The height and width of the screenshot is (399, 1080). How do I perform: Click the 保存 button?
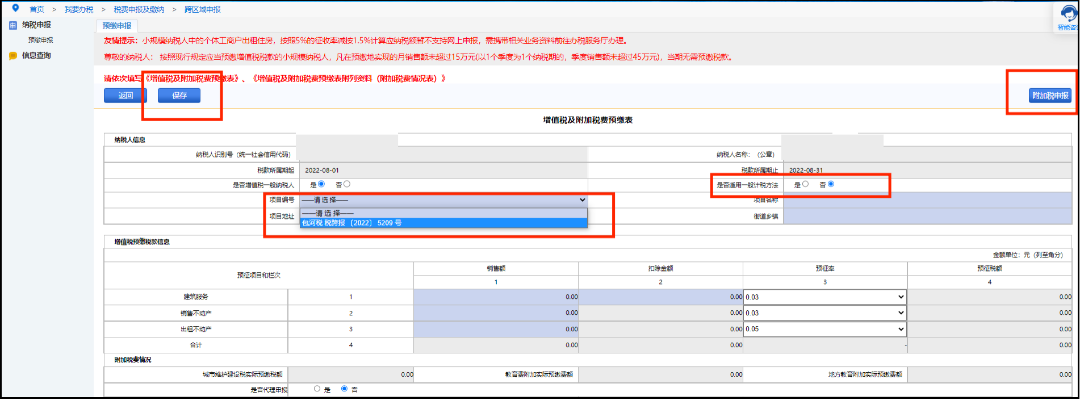[178, 96]
